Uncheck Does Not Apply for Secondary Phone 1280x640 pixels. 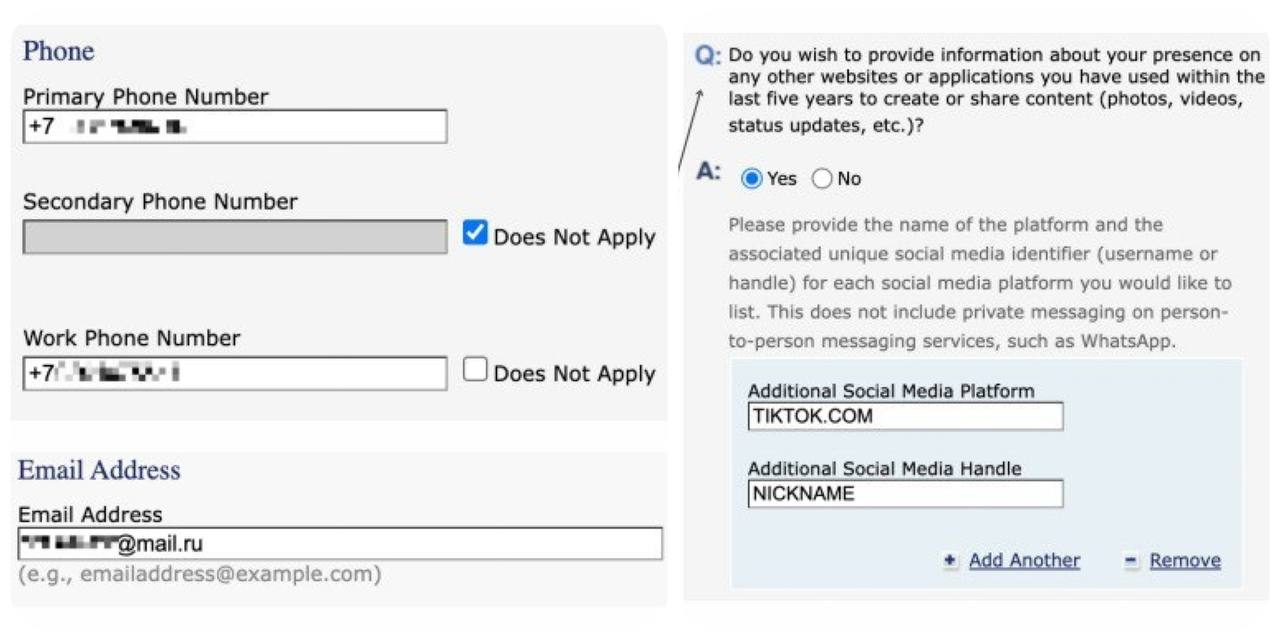click(x=475, y=234)
